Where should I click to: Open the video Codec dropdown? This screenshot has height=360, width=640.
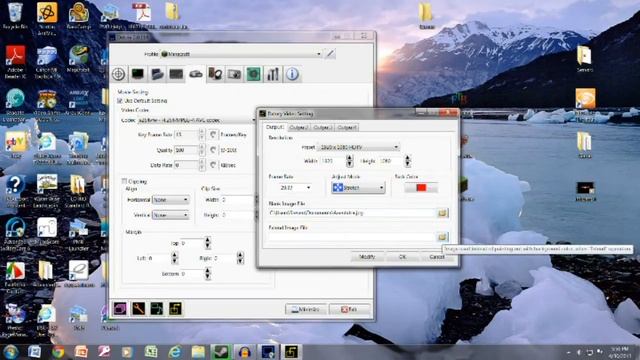[197, 120]
